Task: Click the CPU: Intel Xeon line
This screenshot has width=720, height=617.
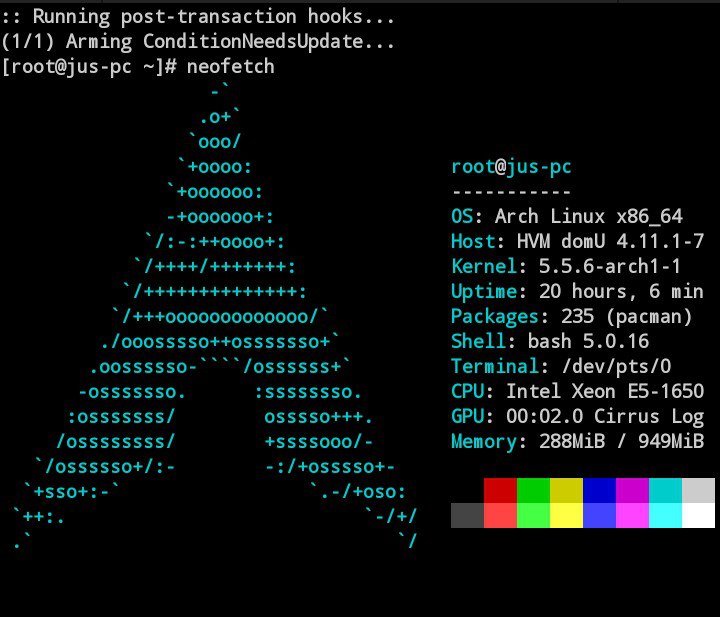Action: (578, 392)
